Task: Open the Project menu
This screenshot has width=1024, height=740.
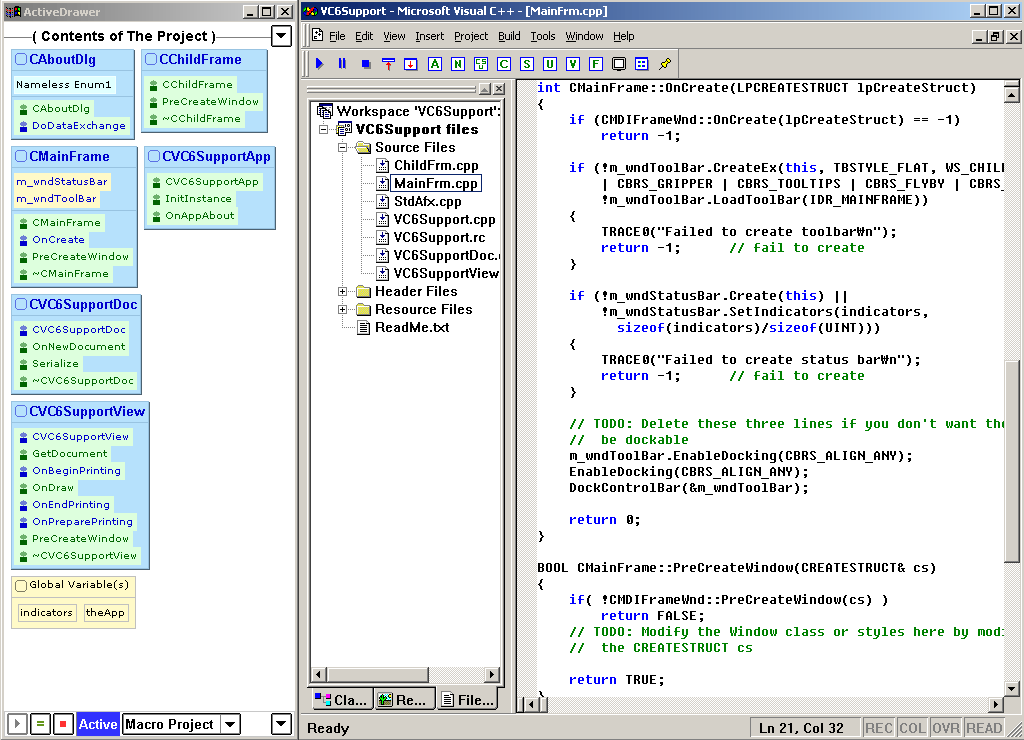Action: (x=471, y=36)
